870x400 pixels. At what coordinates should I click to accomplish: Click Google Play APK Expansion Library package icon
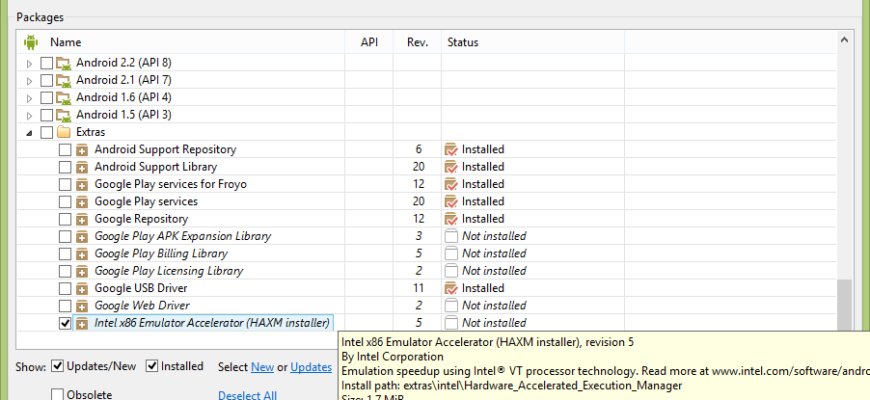pos(82,236)
